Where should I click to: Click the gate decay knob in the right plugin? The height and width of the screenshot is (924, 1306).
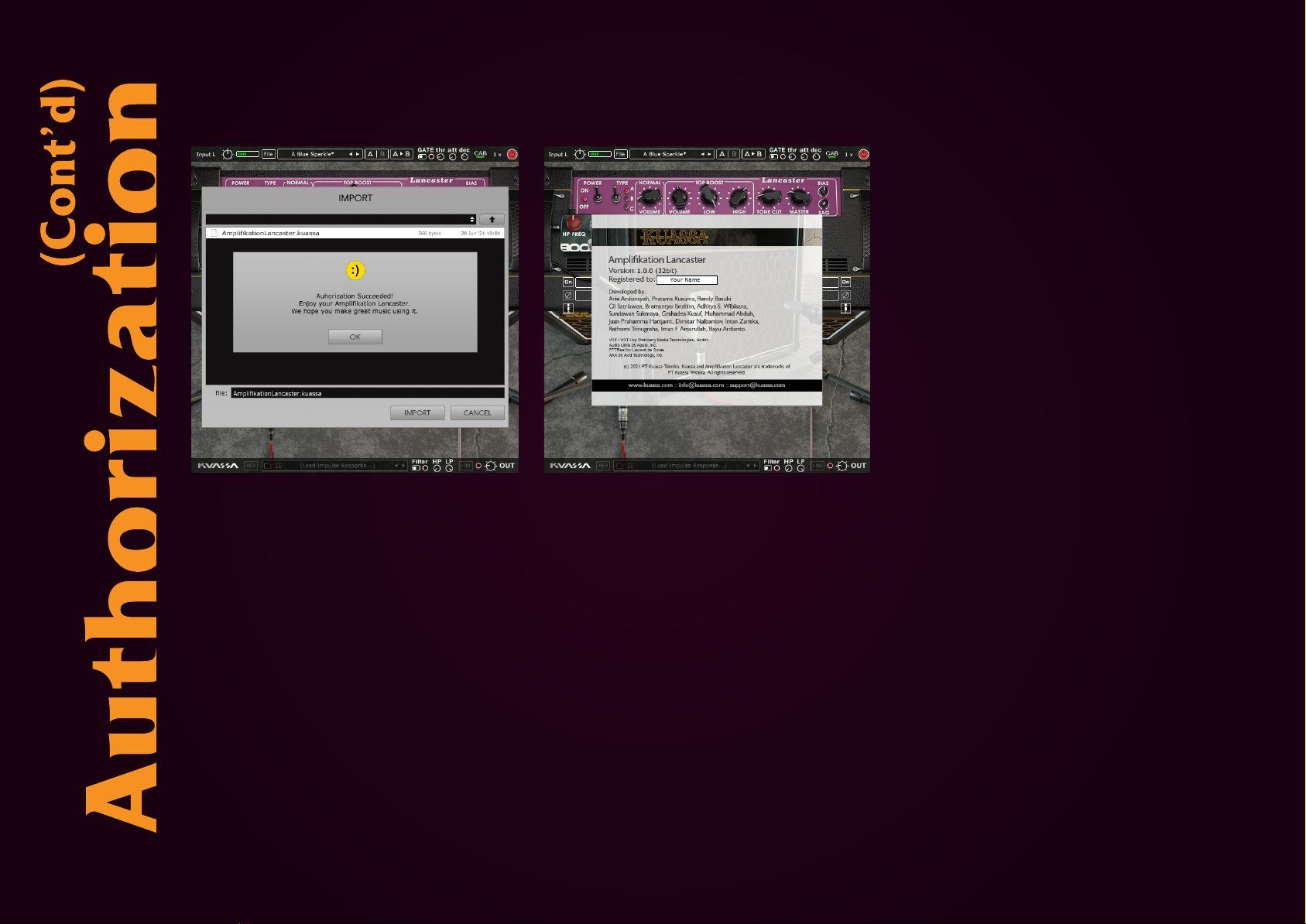[x=816, y=157]
